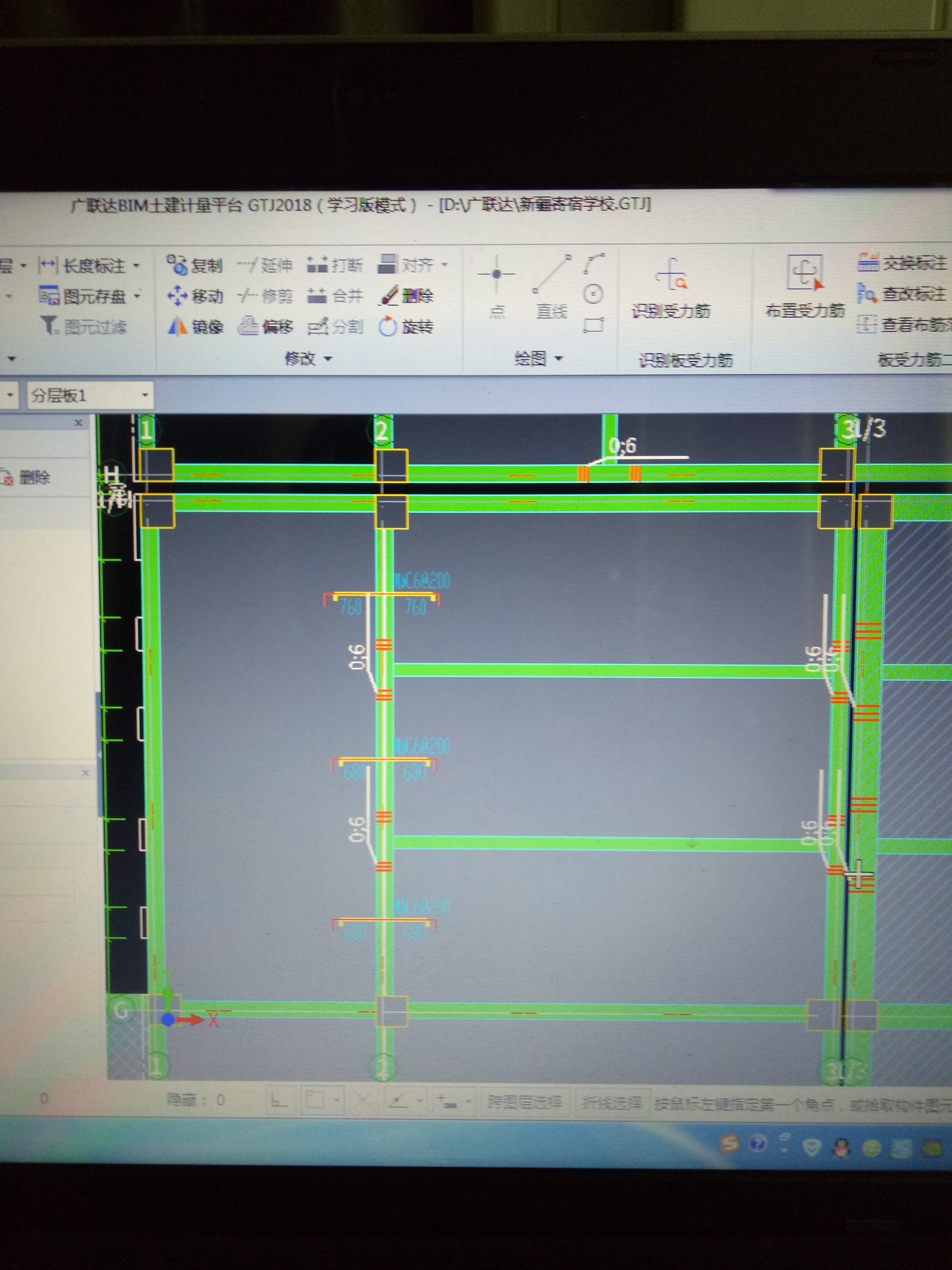The image size is (952, 1270).
Task: Select the rectangle drawing tool
Action: [593, 325]
